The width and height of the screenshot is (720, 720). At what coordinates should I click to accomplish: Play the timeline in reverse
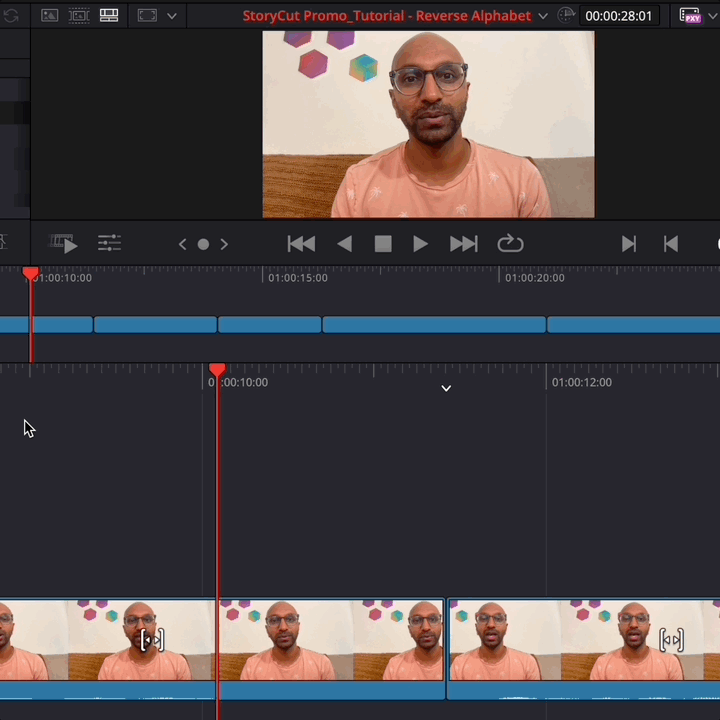[344, 244]
